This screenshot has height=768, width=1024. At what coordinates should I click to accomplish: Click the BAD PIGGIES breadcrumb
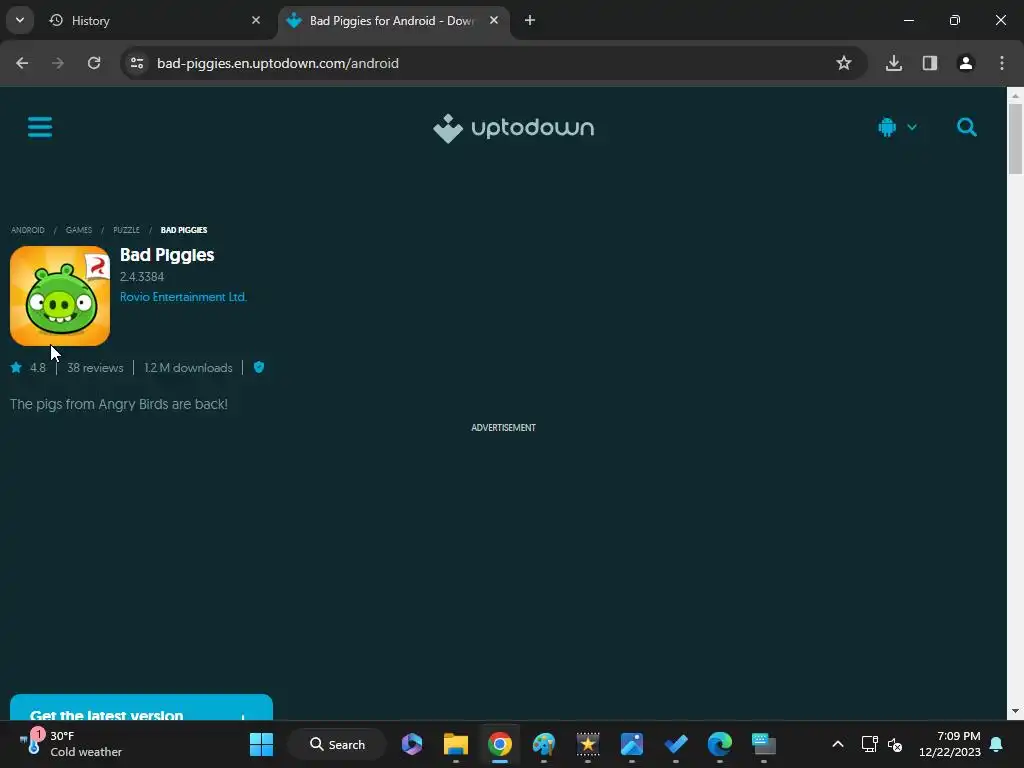pyautogui.click(x=184, y=230)
